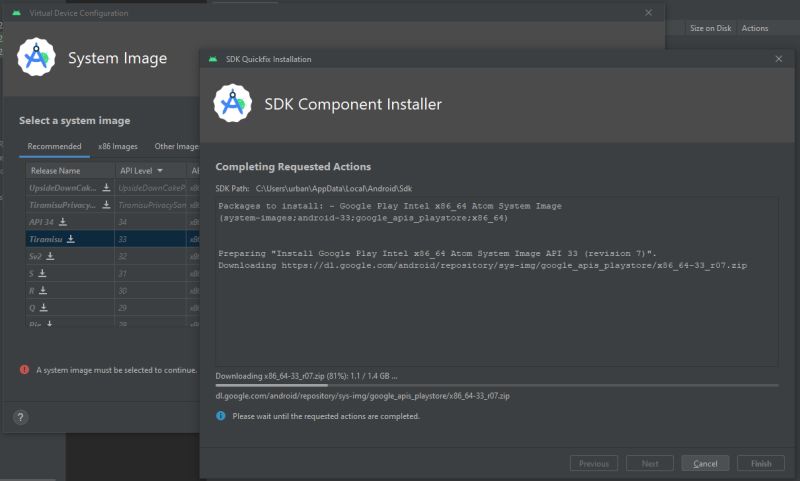Screen dimensions: 800x481
Task: Download the Q release image
Action: [x=44, y=308]
